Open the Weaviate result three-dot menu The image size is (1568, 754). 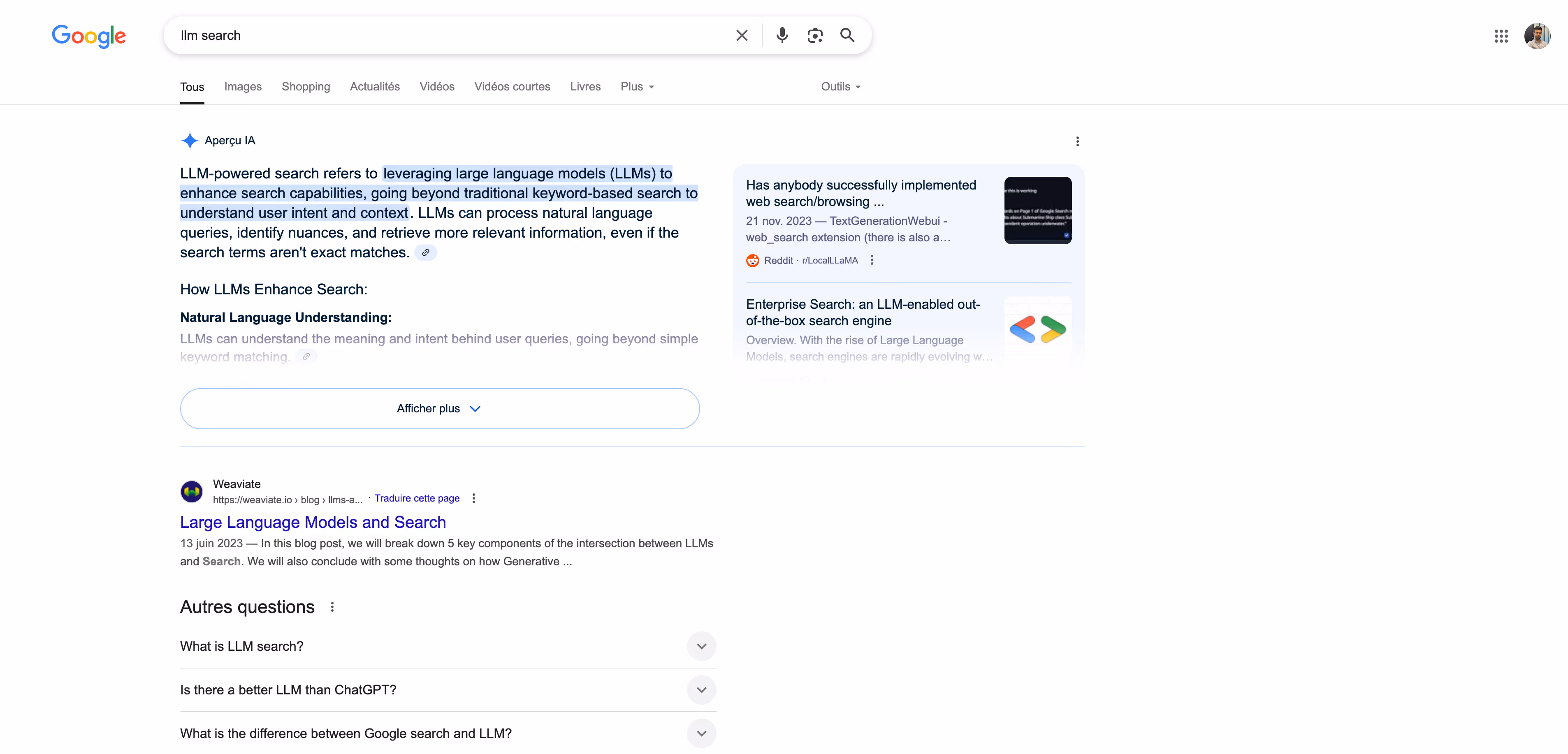point(473,498)
